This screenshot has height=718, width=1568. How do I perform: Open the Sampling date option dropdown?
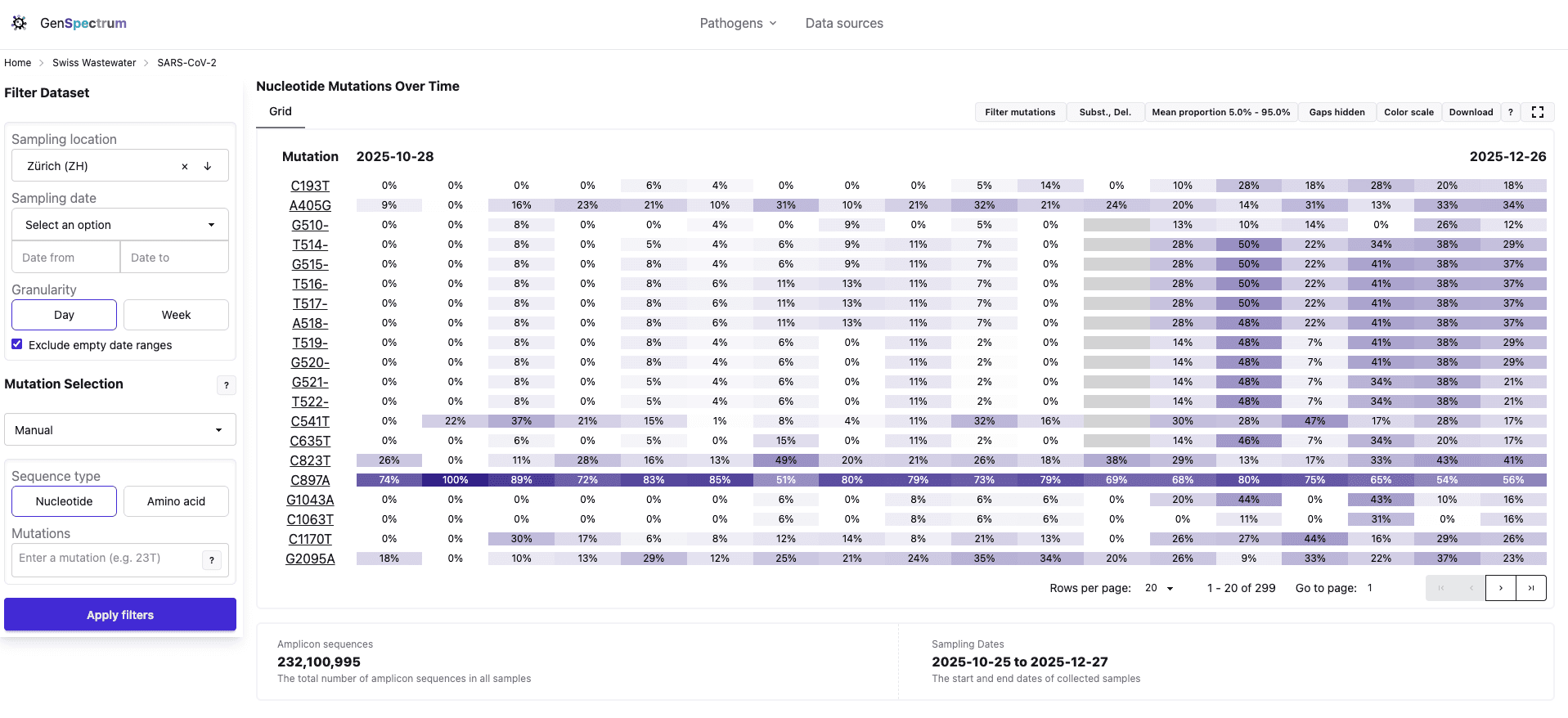120,225
